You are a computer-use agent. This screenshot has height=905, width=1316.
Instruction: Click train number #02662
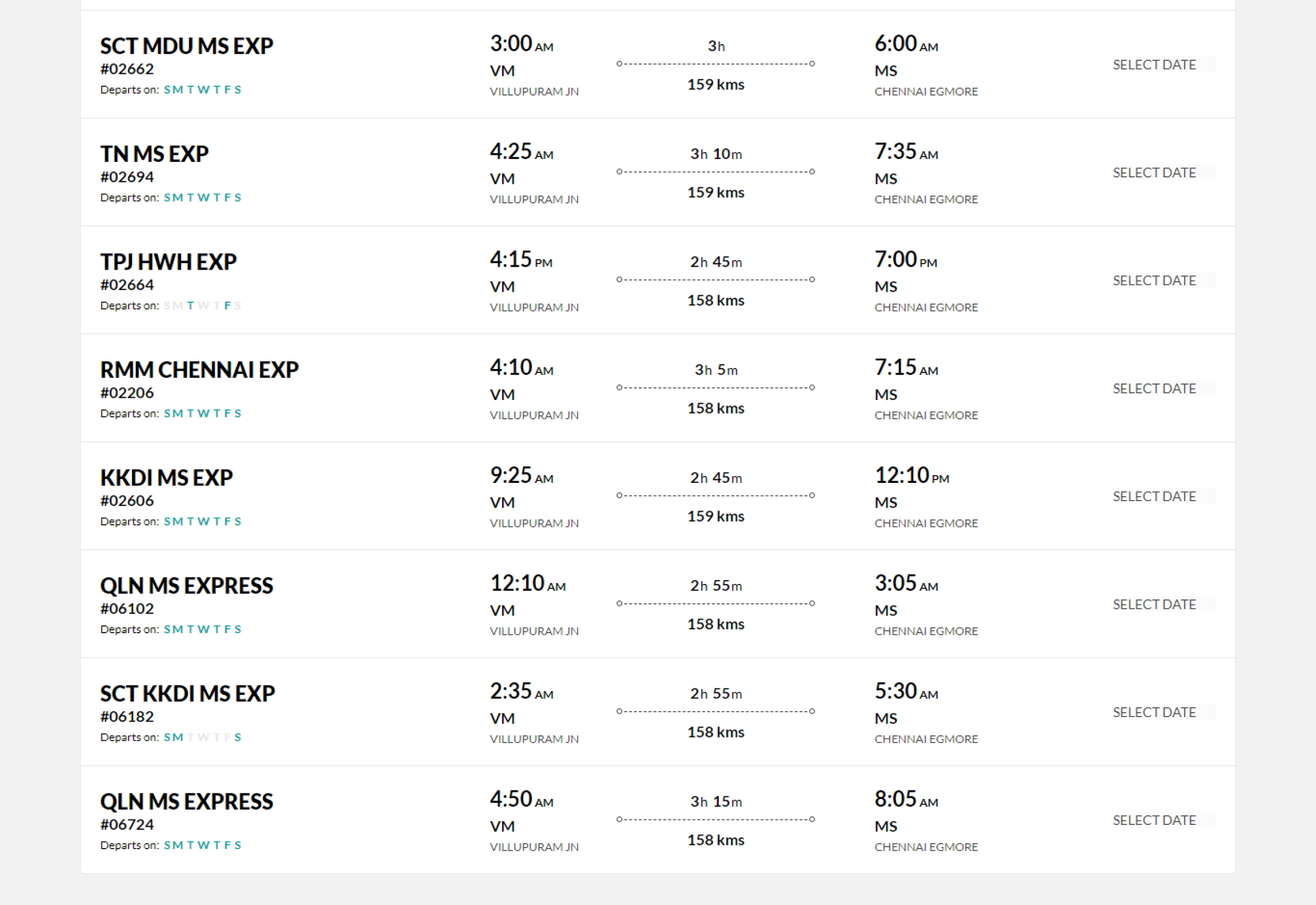127,69
